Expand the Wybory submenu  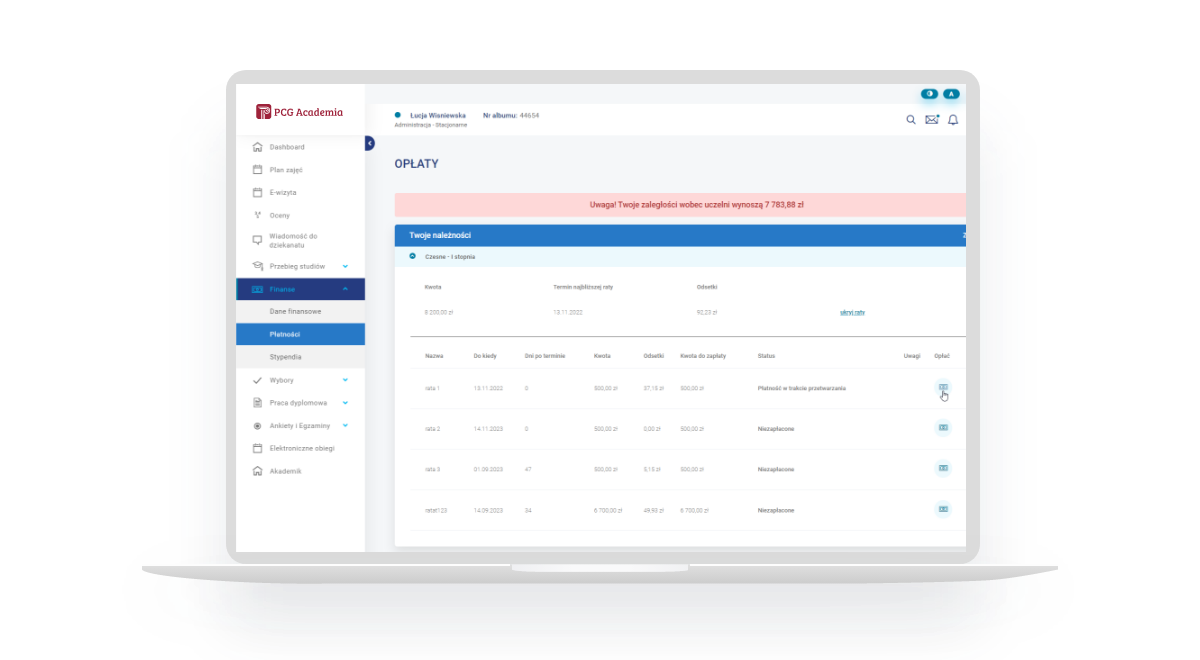pos(345,381)
